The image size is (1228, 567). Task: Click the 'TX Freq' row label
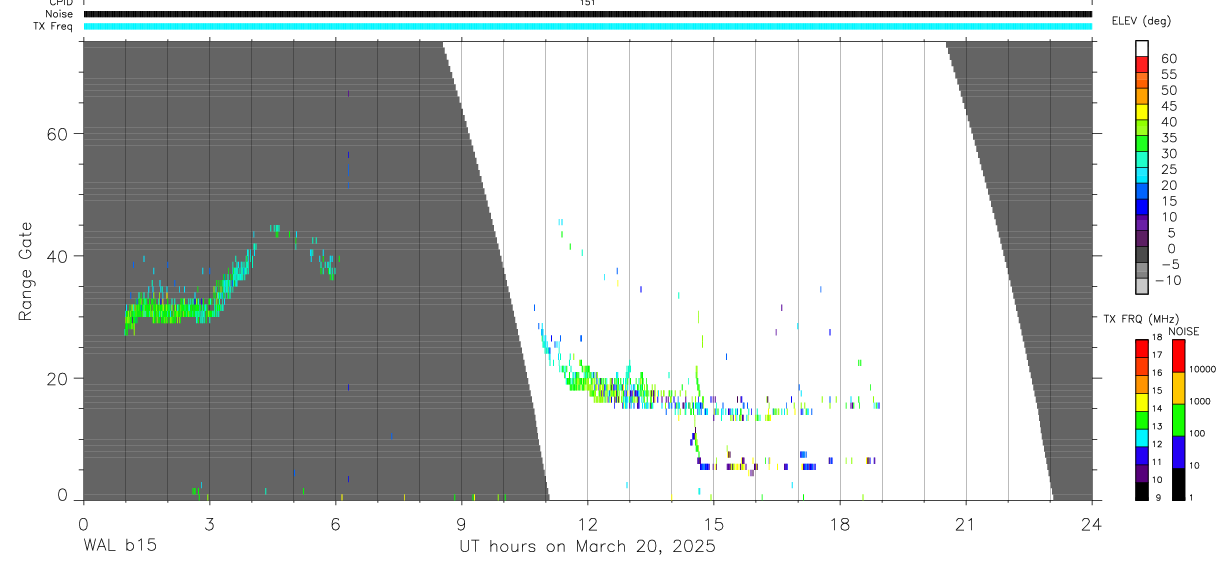pyautogui.click(x=53, y=26)
